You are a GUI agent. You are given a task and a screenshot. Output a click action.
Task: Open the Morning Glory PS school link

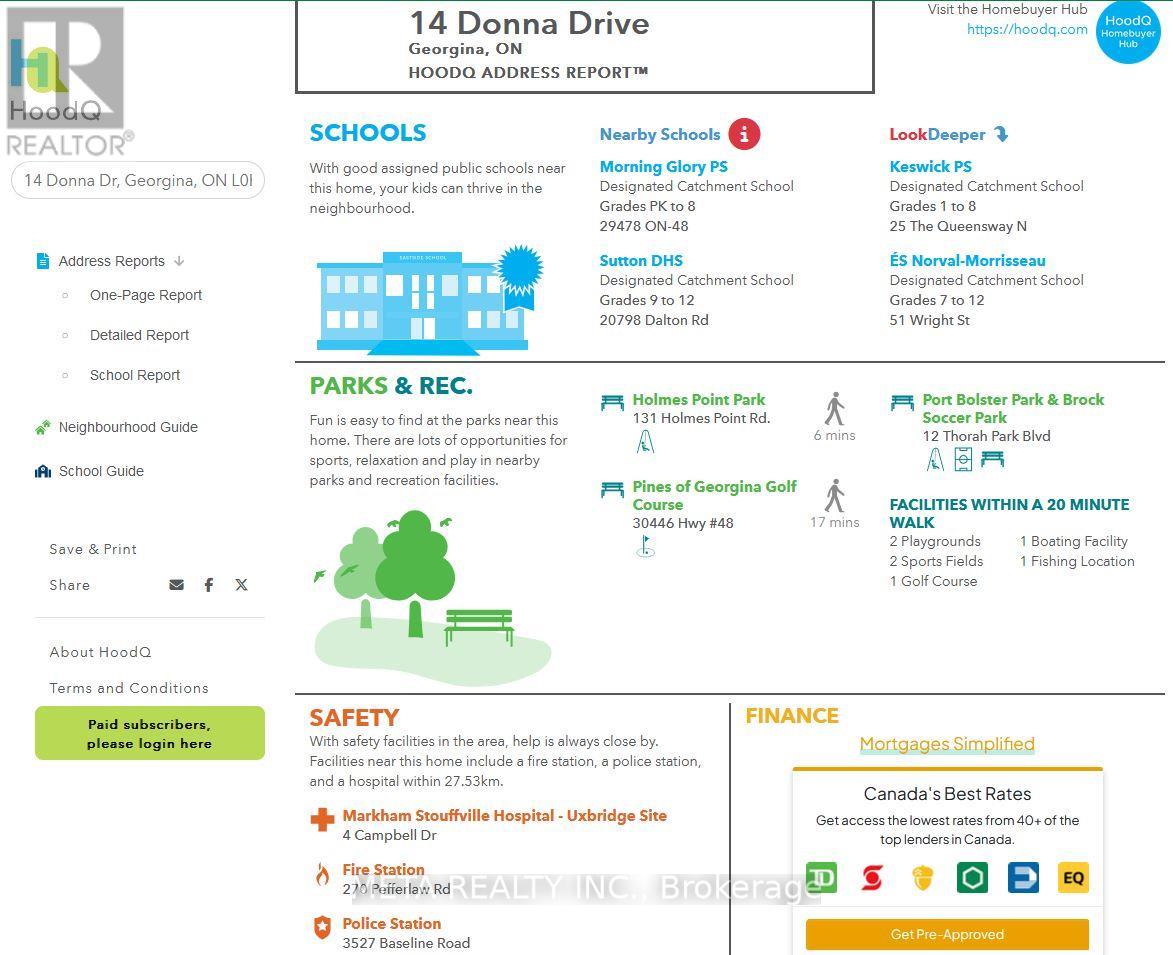click(664, 166)
